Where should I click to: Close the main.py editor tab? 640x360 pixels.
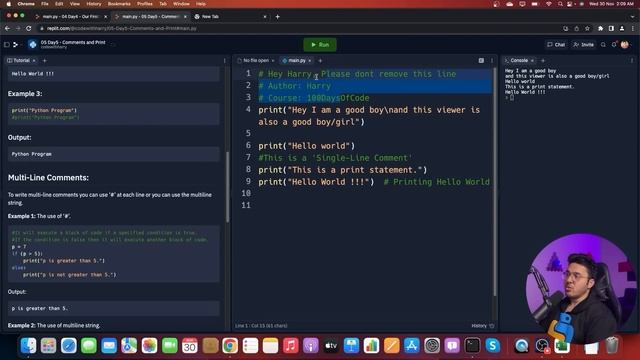click(310, 60)
